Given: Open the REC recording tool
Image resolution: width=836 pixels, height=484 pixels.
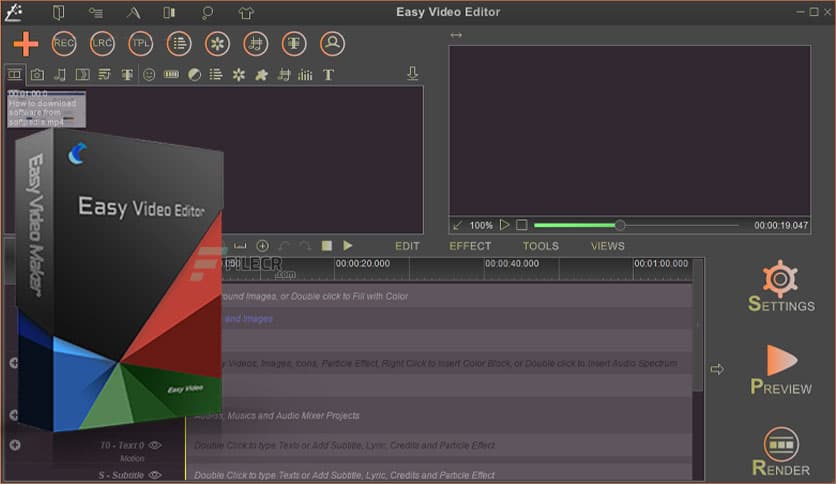Looking at the screenshot, I should pos(64,44).
